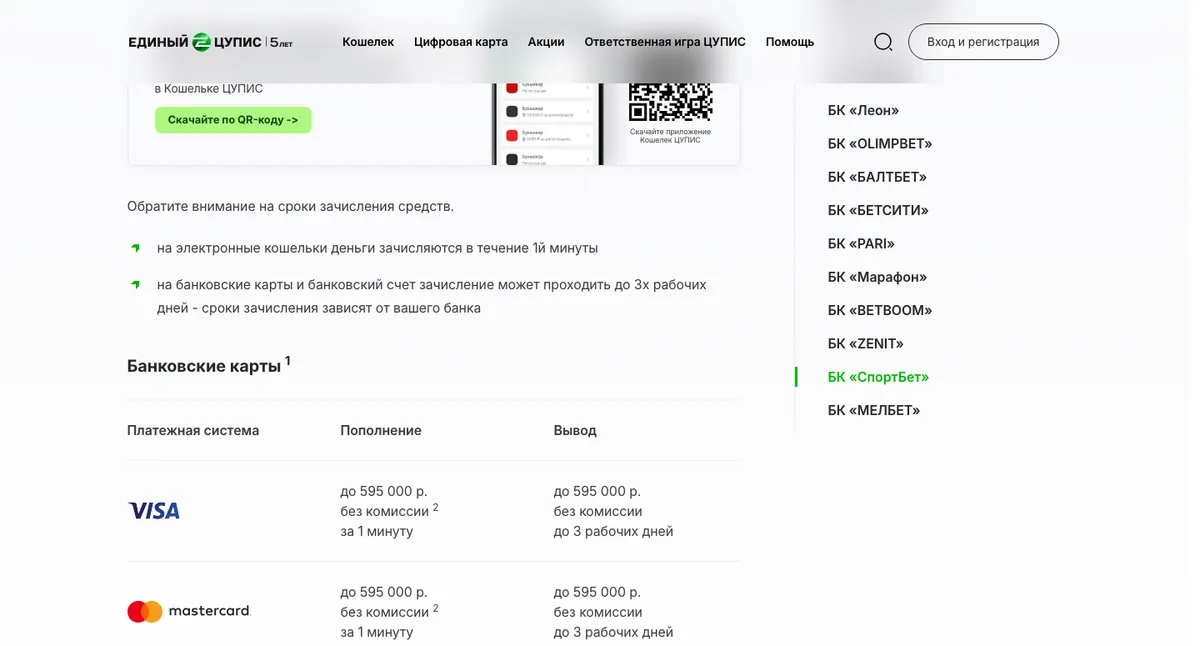This screenshot has height=646, width=1200.
Task: Click the Единый ЦУПИС logo
Action: [x=210, y=42]
